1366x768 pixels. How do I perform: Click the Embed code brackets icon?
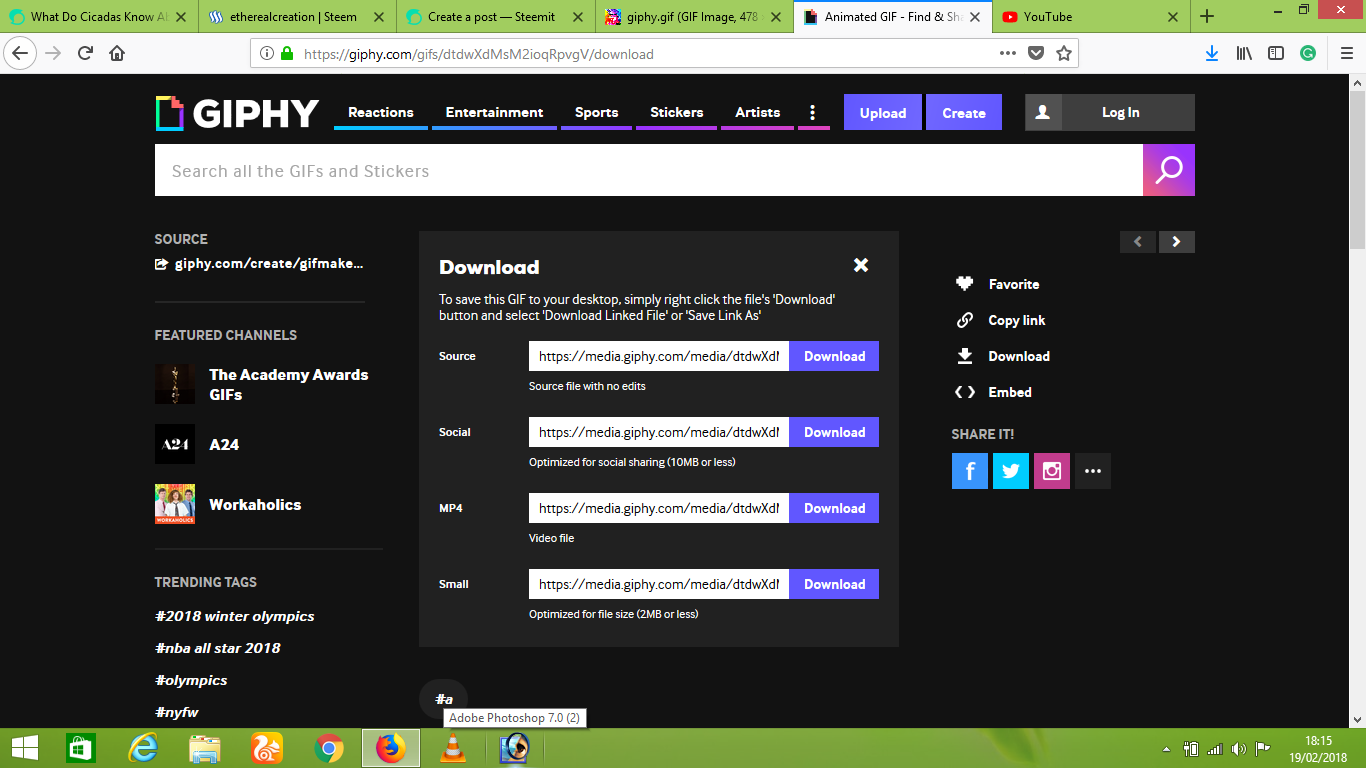964,392
